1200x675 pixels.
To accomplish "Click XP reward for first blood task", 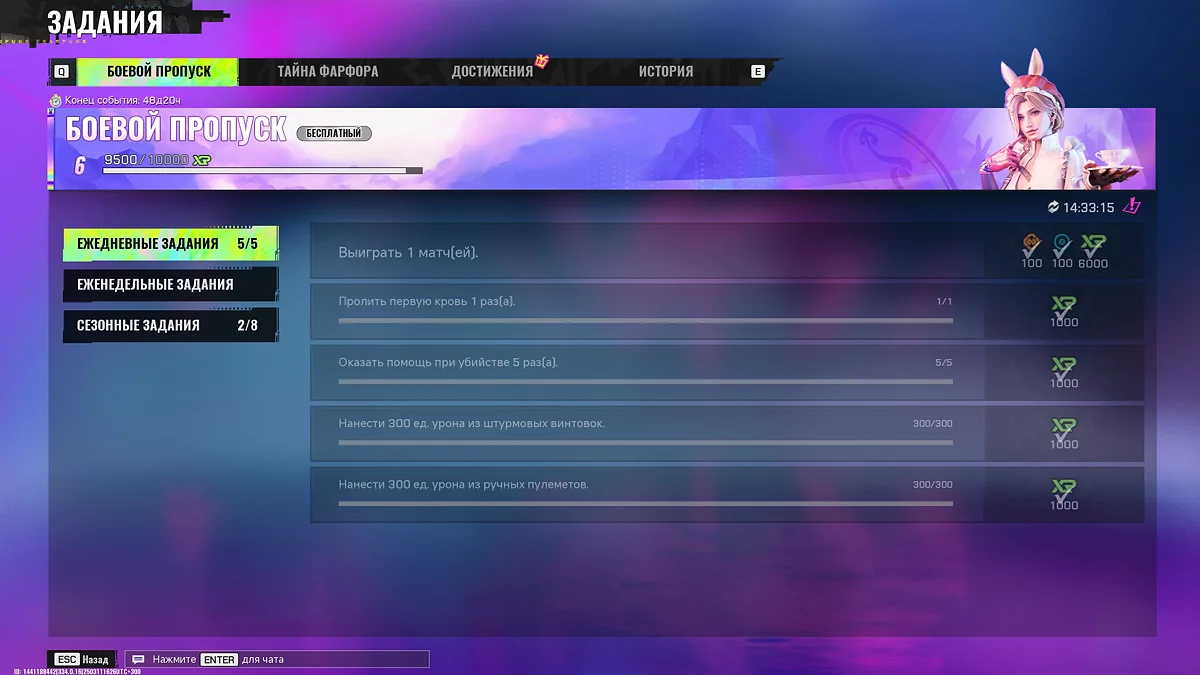I will tap(1064, 308).
